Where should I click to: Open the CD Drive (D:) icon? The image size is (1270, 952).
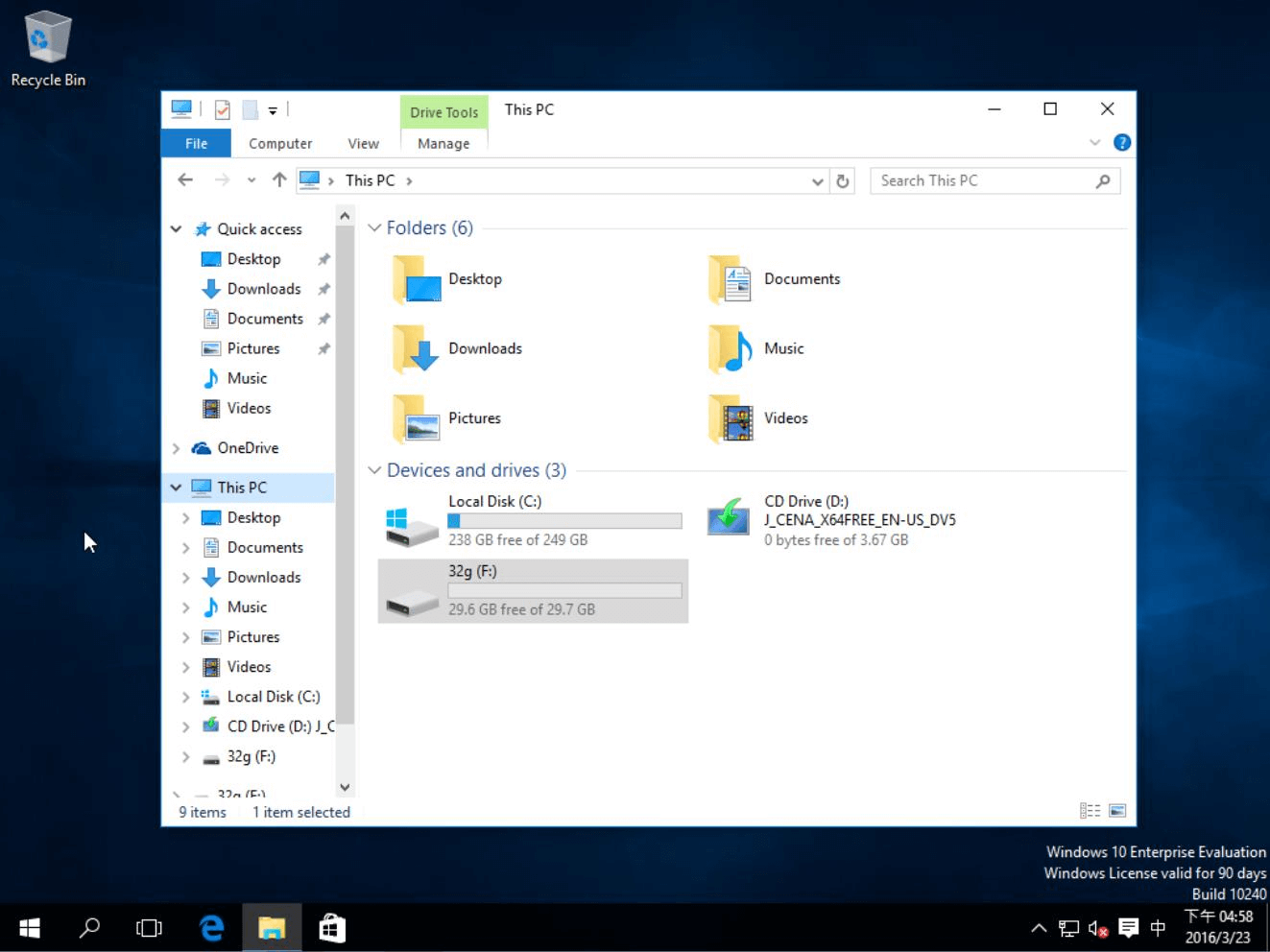729,518
